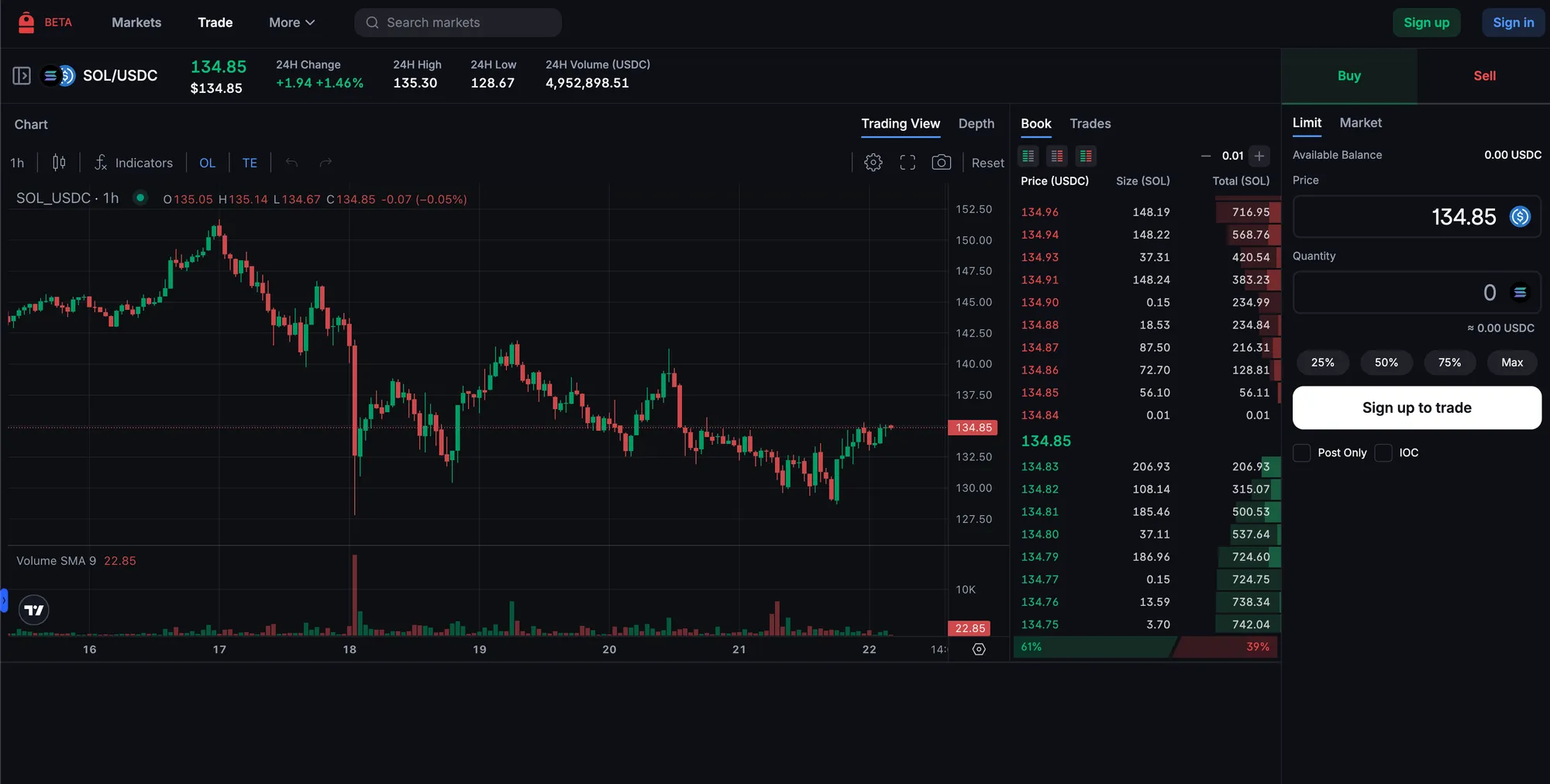
Task: Switch to the Depth chart tab
Action: click(x=976, y=124)
